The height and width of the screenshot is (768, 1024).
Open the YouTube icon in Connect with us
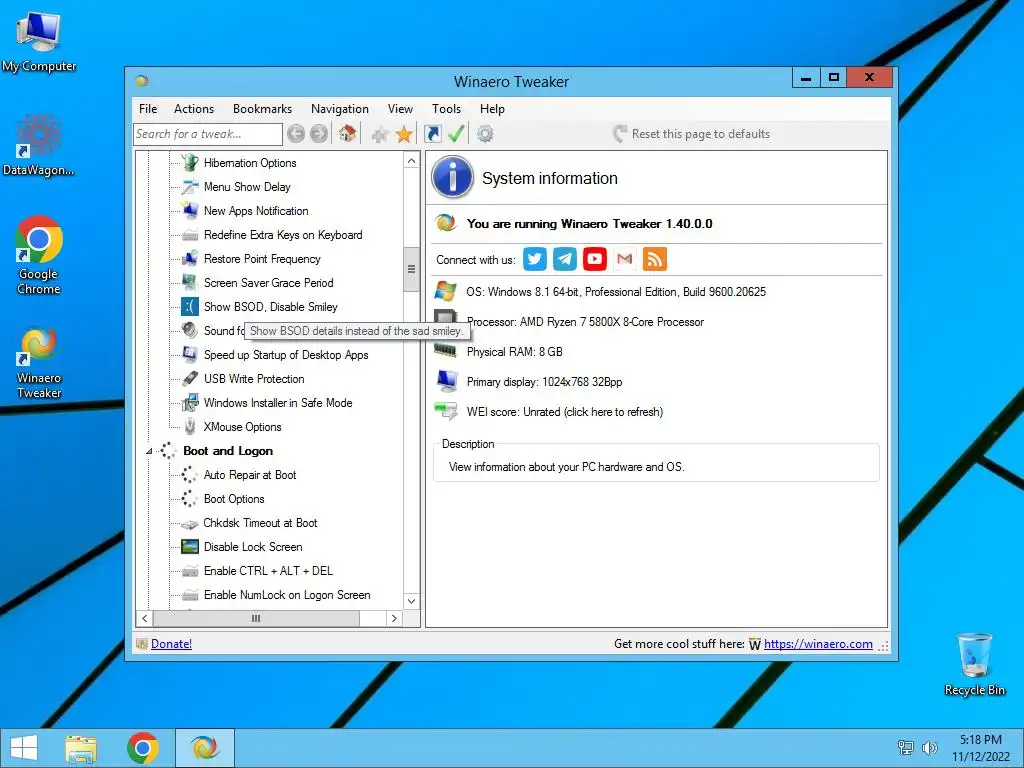tap(595, 259)
